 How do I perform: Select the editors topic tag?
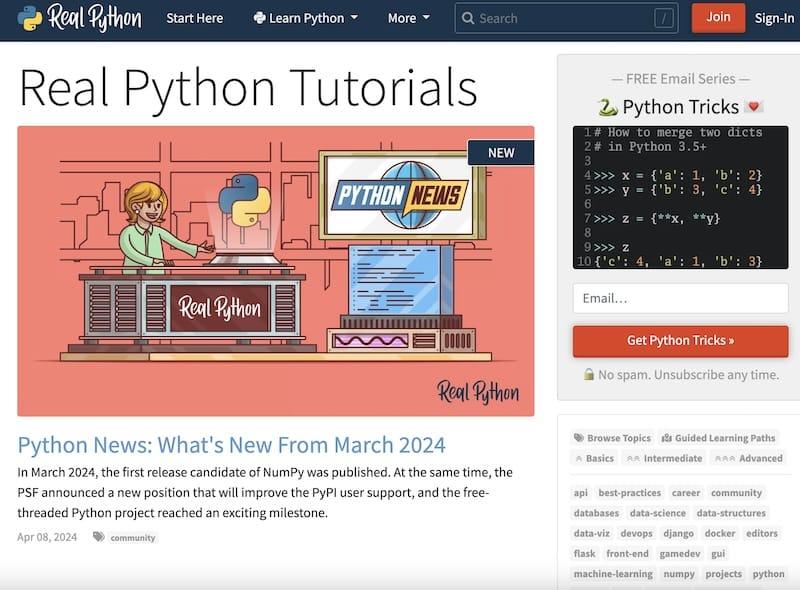coord(762,533)
